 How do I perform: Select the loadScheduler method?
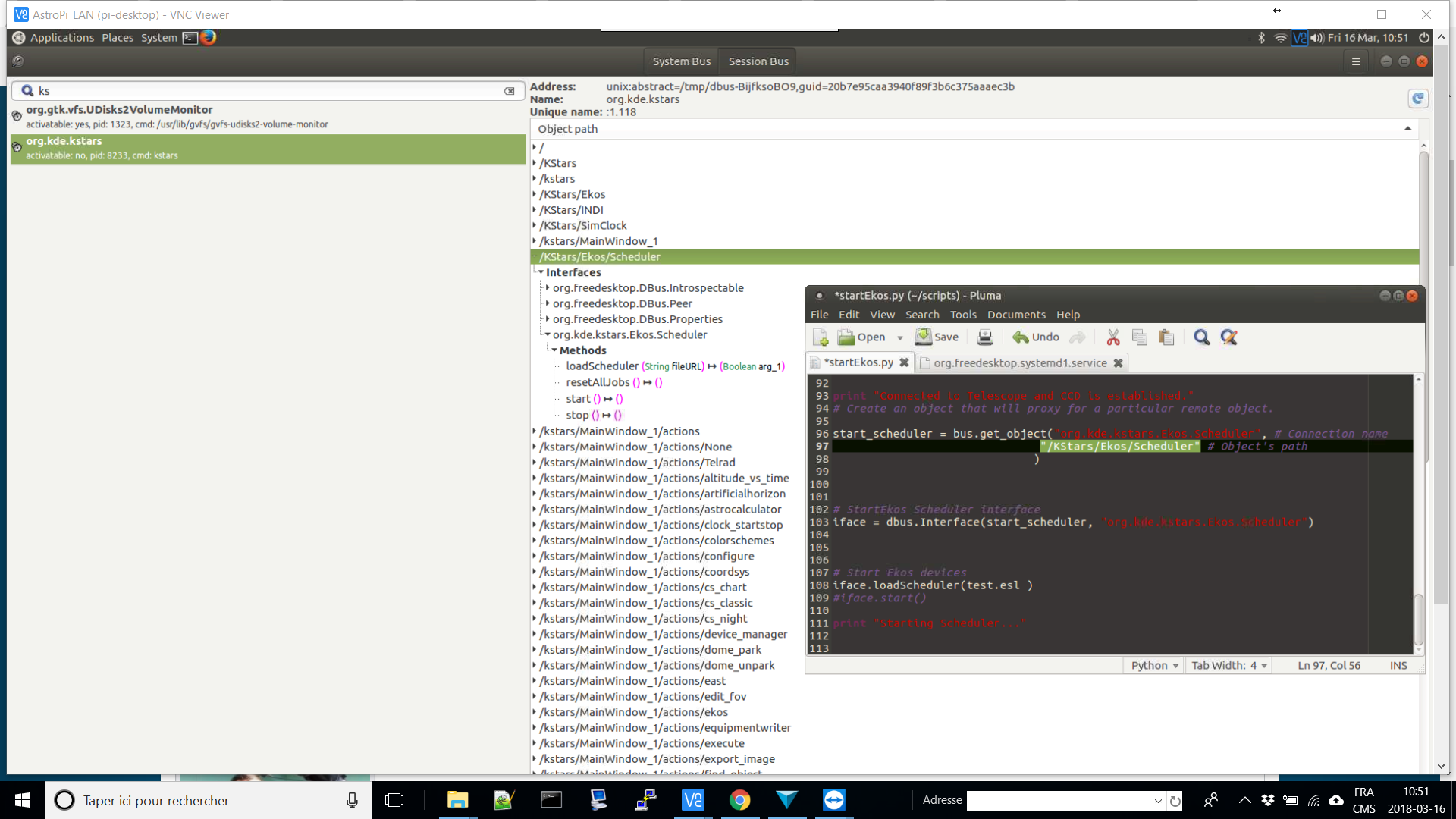click(675, 366)
